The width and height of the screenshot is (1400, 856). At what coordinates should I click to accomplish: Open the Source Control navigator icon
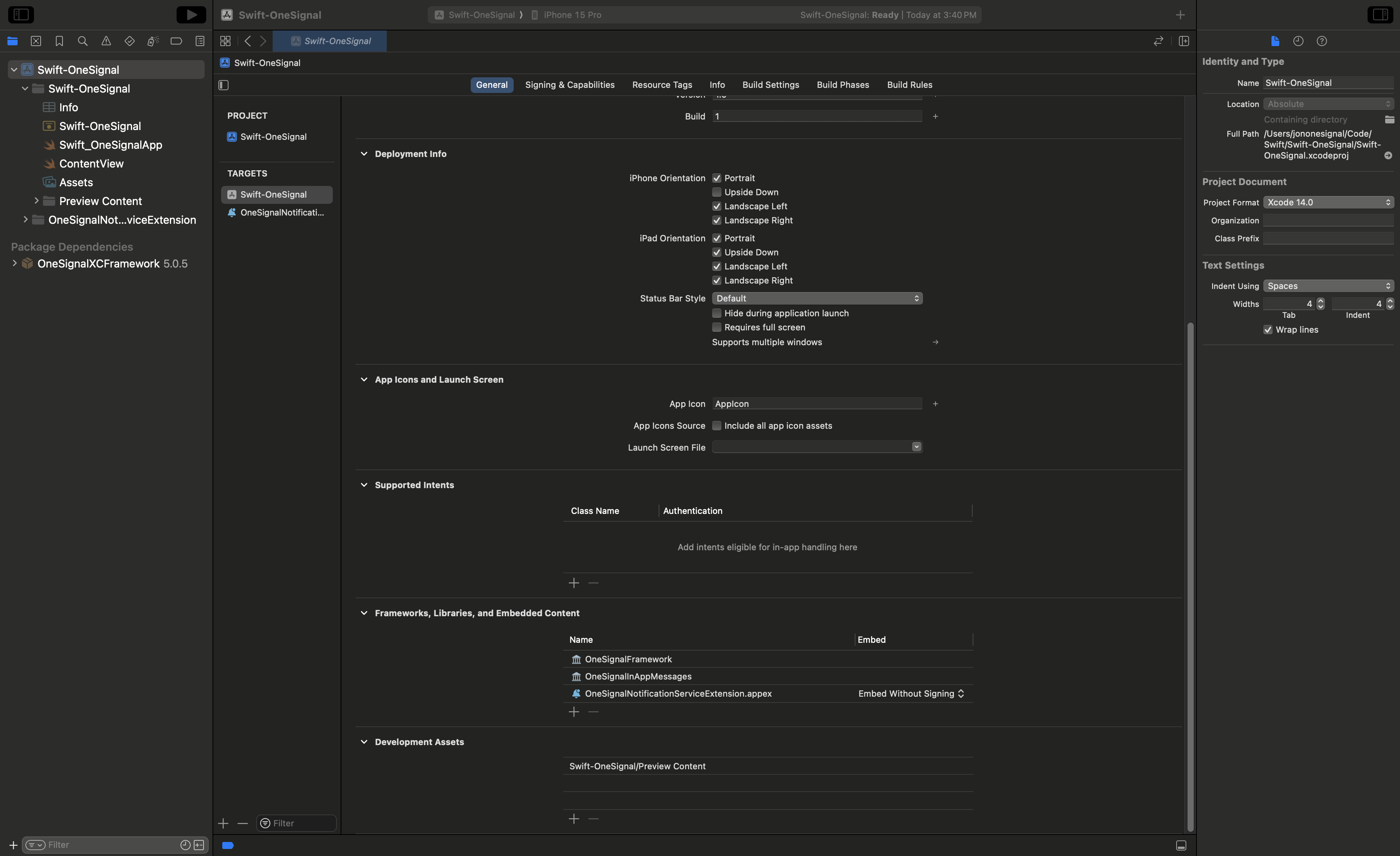pyautogui.click(x=36, y=41)
